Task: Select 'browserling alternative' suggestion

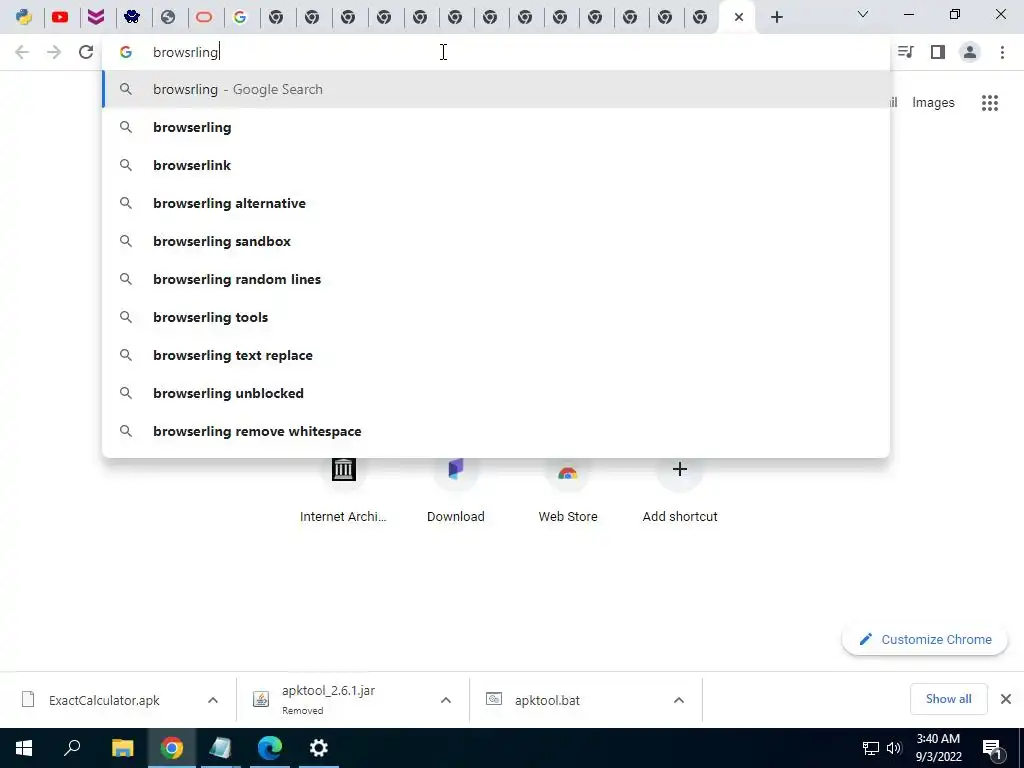Action: (x=496, y=203)
